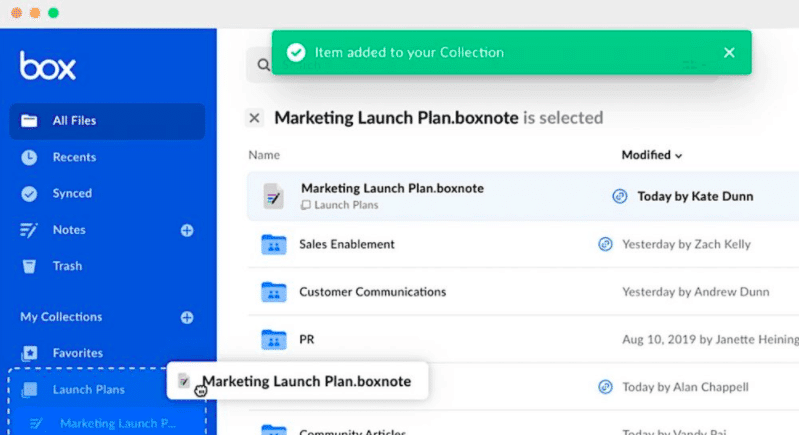Open Favorites collection

click(77, 353)
